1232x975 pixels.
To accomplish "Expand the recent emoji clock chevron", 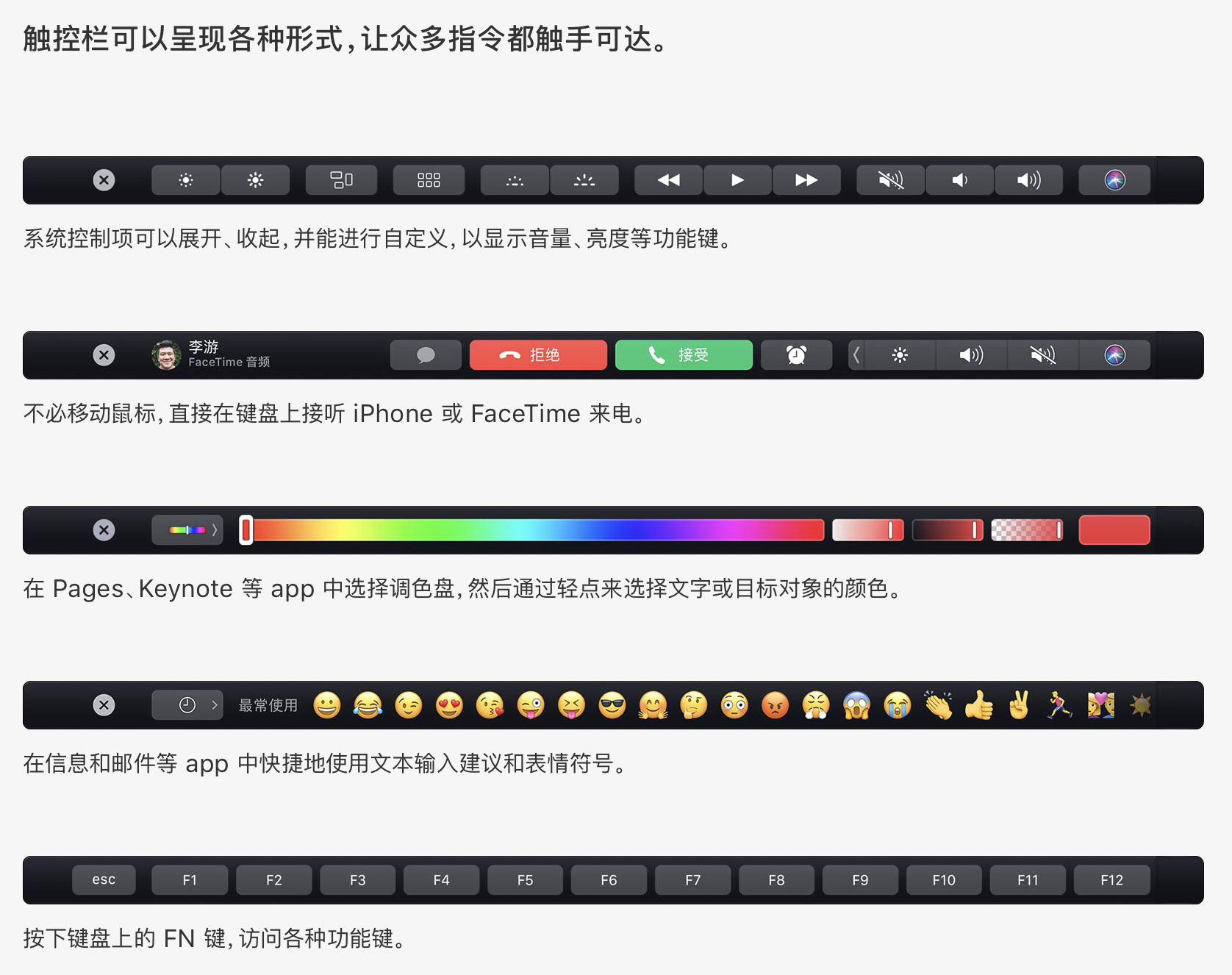I will (213, 705).
